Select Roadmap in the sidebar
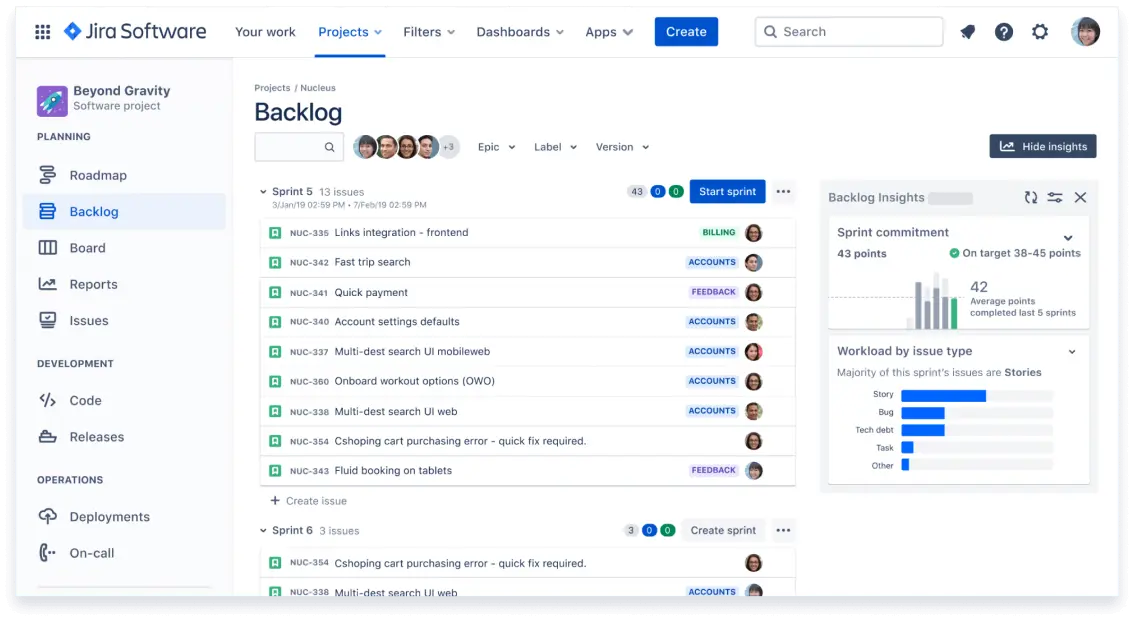This screenshot has width=1134, height=620. tap(98, 175)
